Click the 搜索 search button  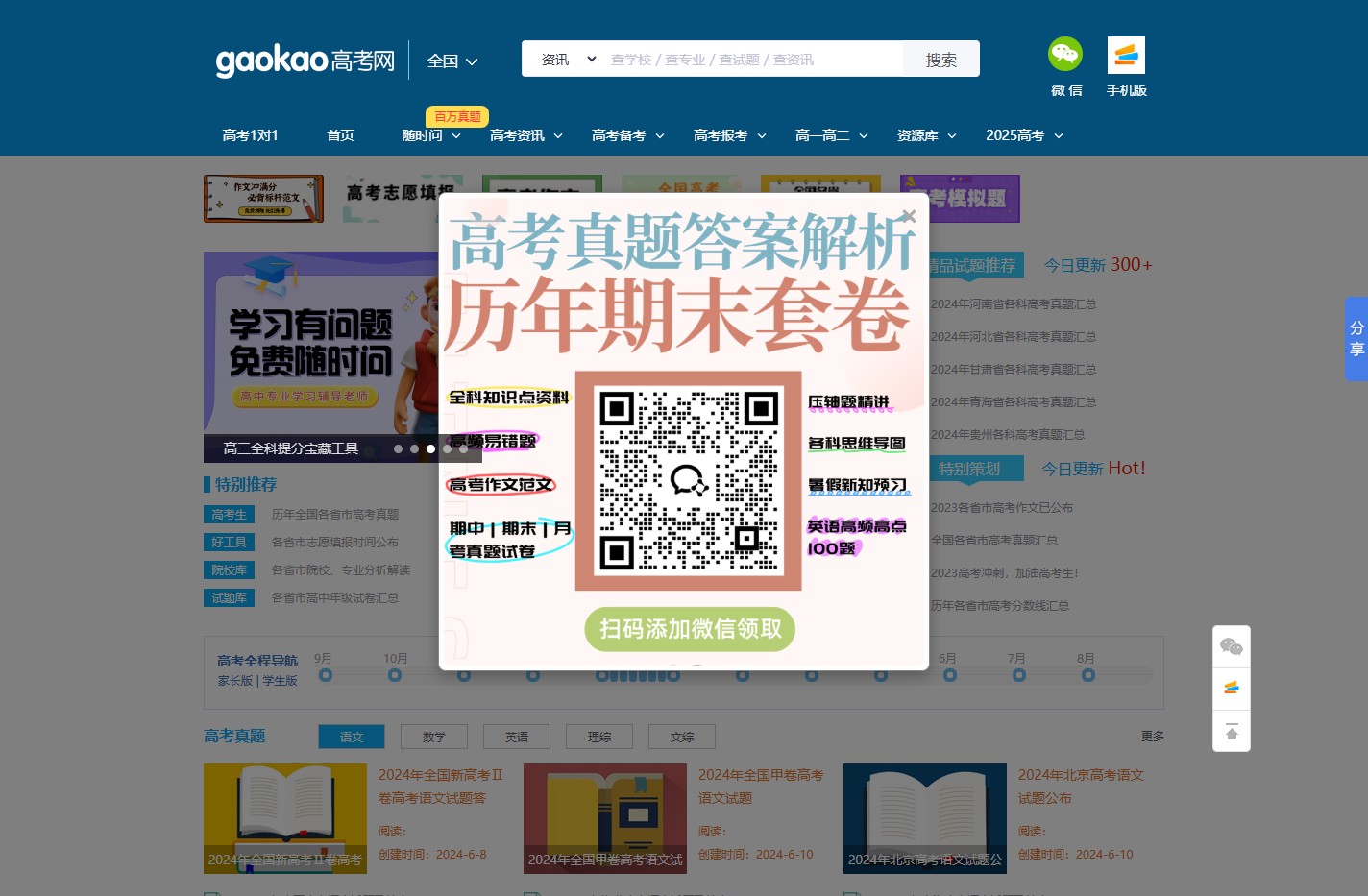pos(941,59)
